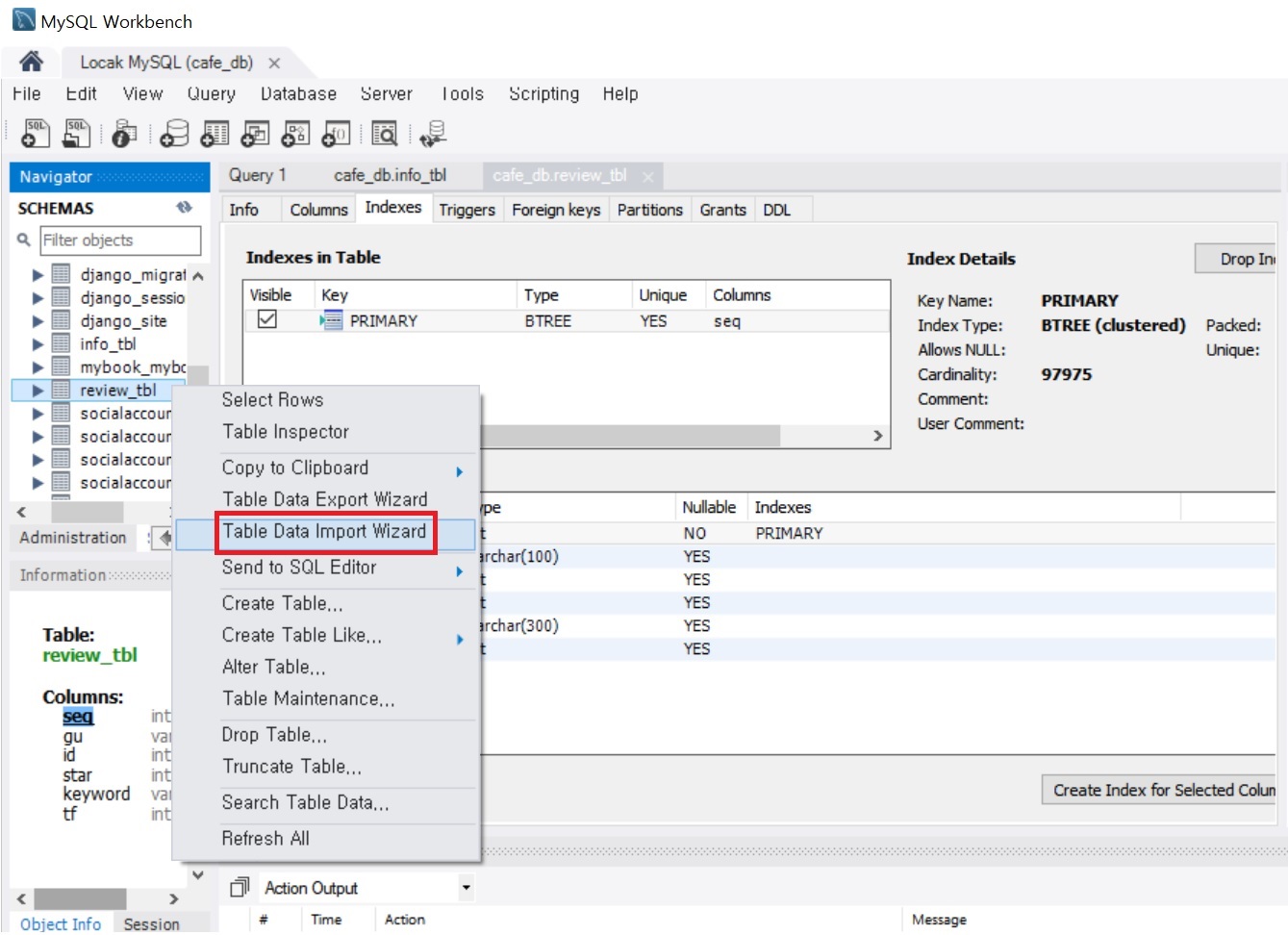Toggle Visible checkbox for PRIMARY index
The width and height of the screenshot is (1288, 935).
click(267, 319)
